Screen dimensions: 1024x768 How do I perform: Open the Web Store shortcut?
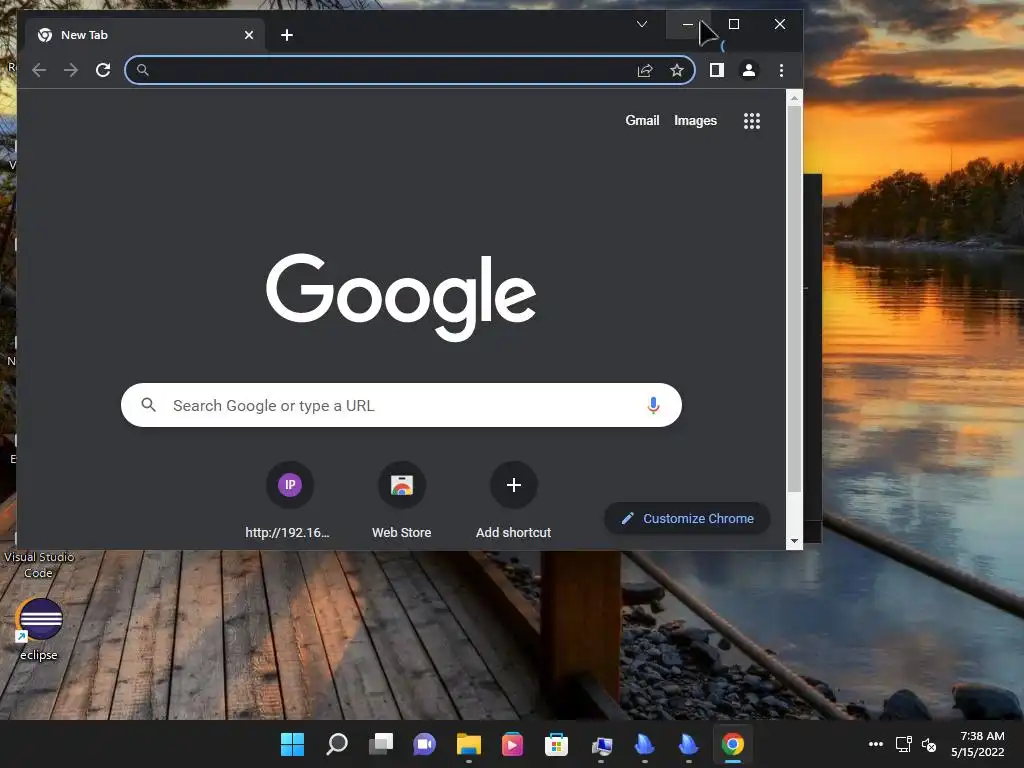click(402, 502)
